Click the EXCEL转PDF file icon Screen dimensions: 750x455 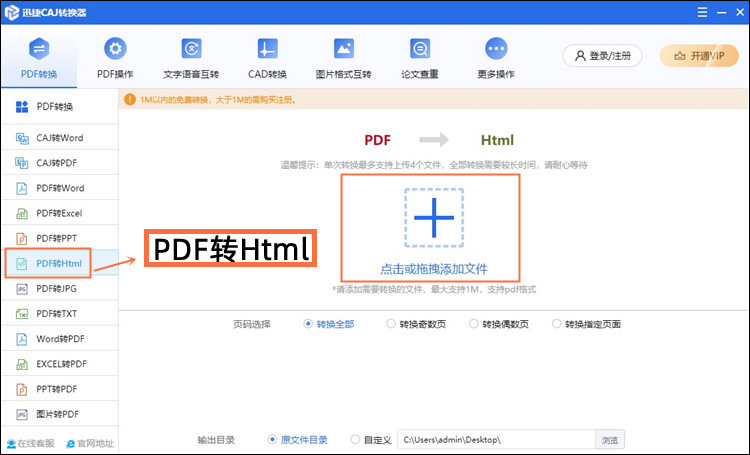click(22, 364)
